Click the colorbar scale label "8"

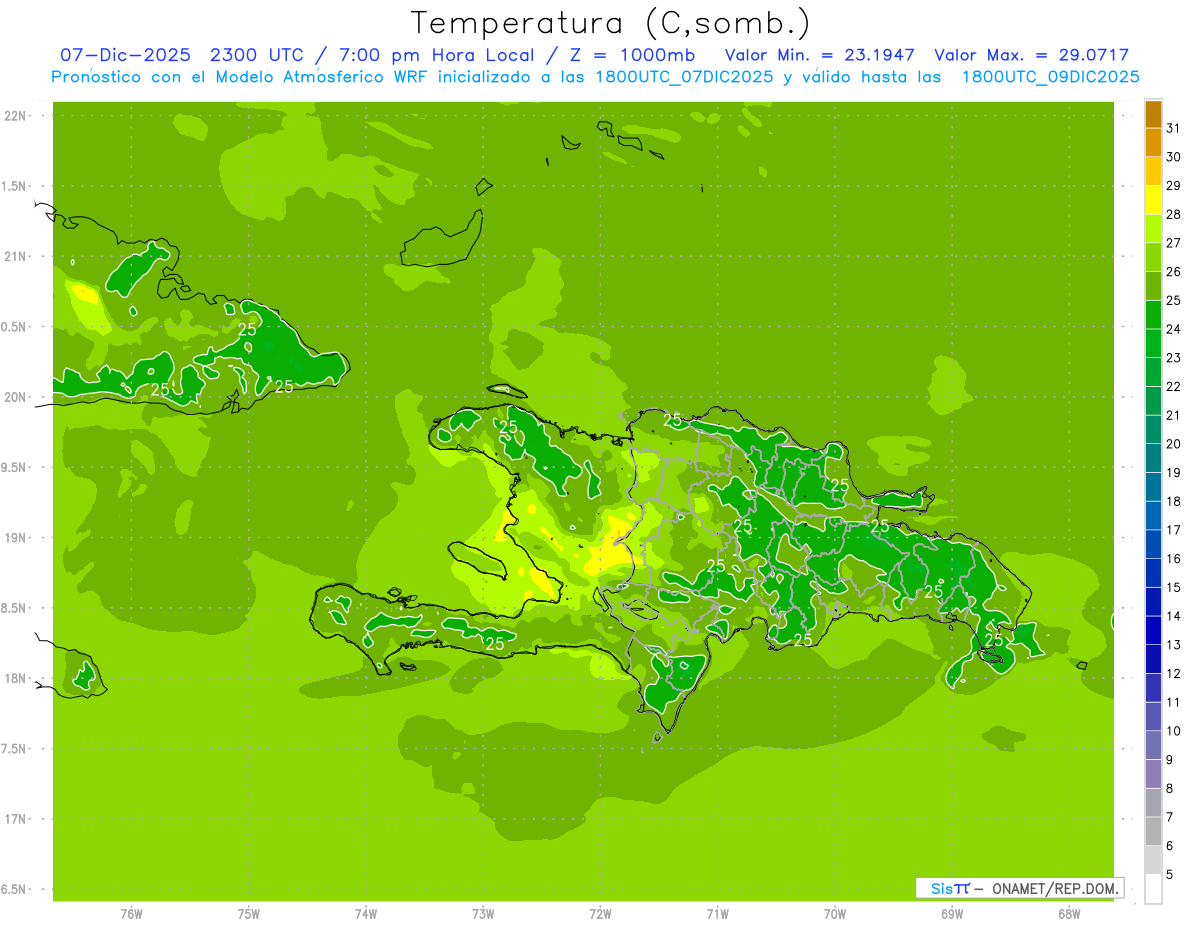(x=1170, y=788)
